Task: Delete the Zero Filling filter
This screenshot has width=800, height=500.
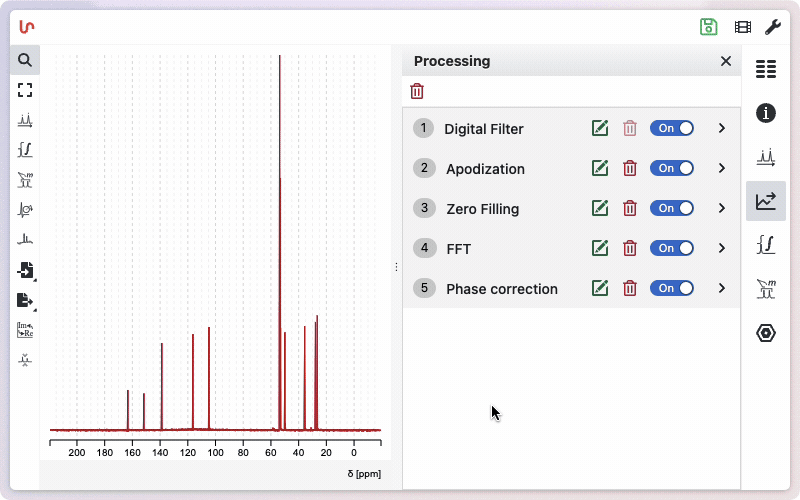Action: pos(630,208)
